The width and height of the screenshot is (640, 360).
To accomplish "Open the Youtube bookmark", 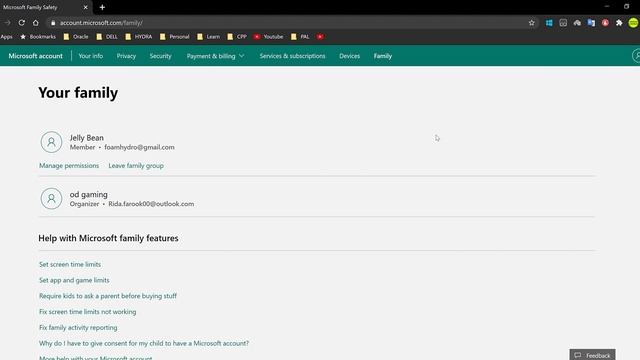I will tap(269, 37).
